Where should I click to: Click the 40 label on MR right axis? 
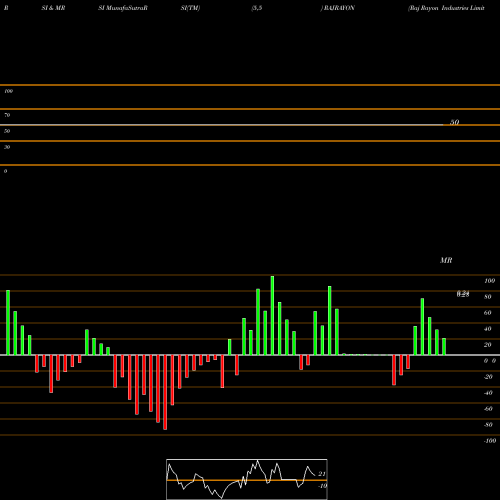tap(488, 329)
